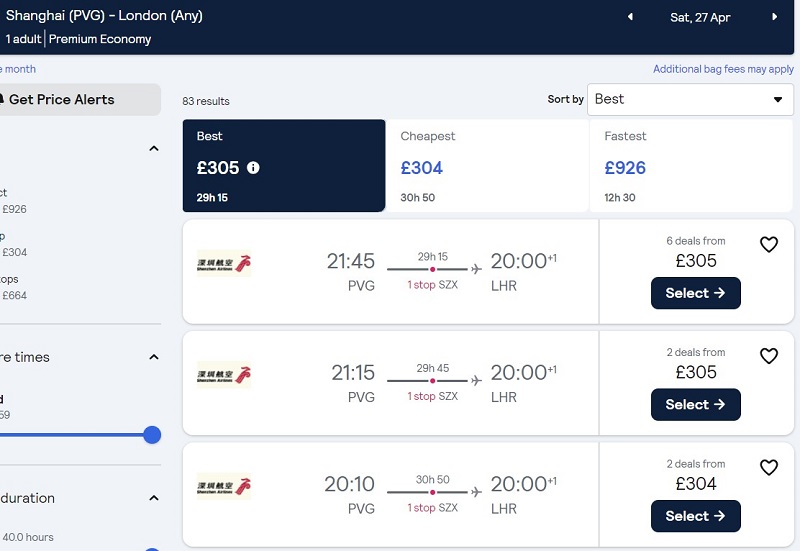Click Get Price Alerts button
Screen dimensions: 800x551
79,99
